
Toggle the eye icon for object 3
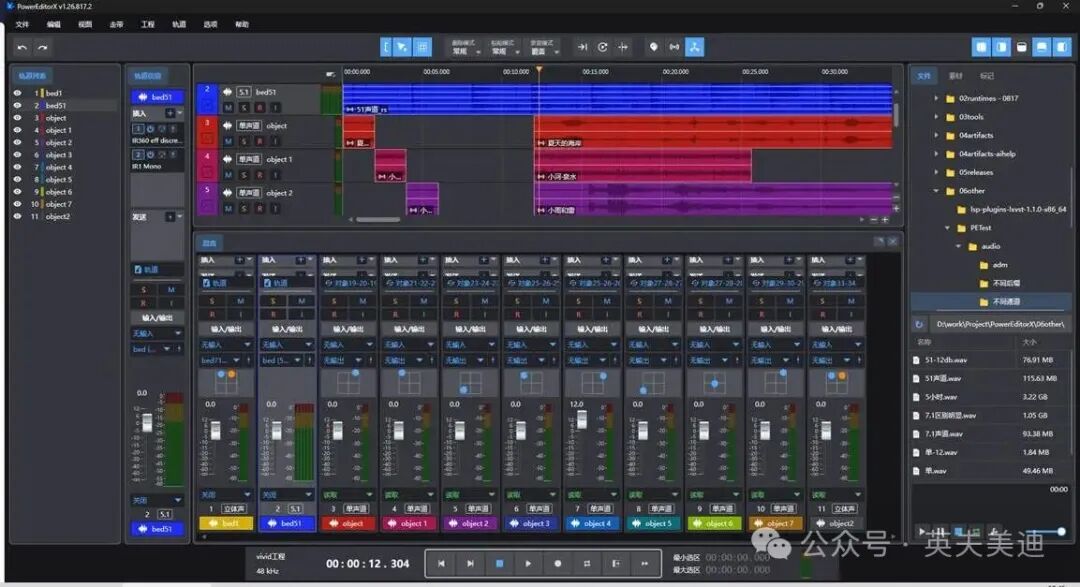click(17, 155)
